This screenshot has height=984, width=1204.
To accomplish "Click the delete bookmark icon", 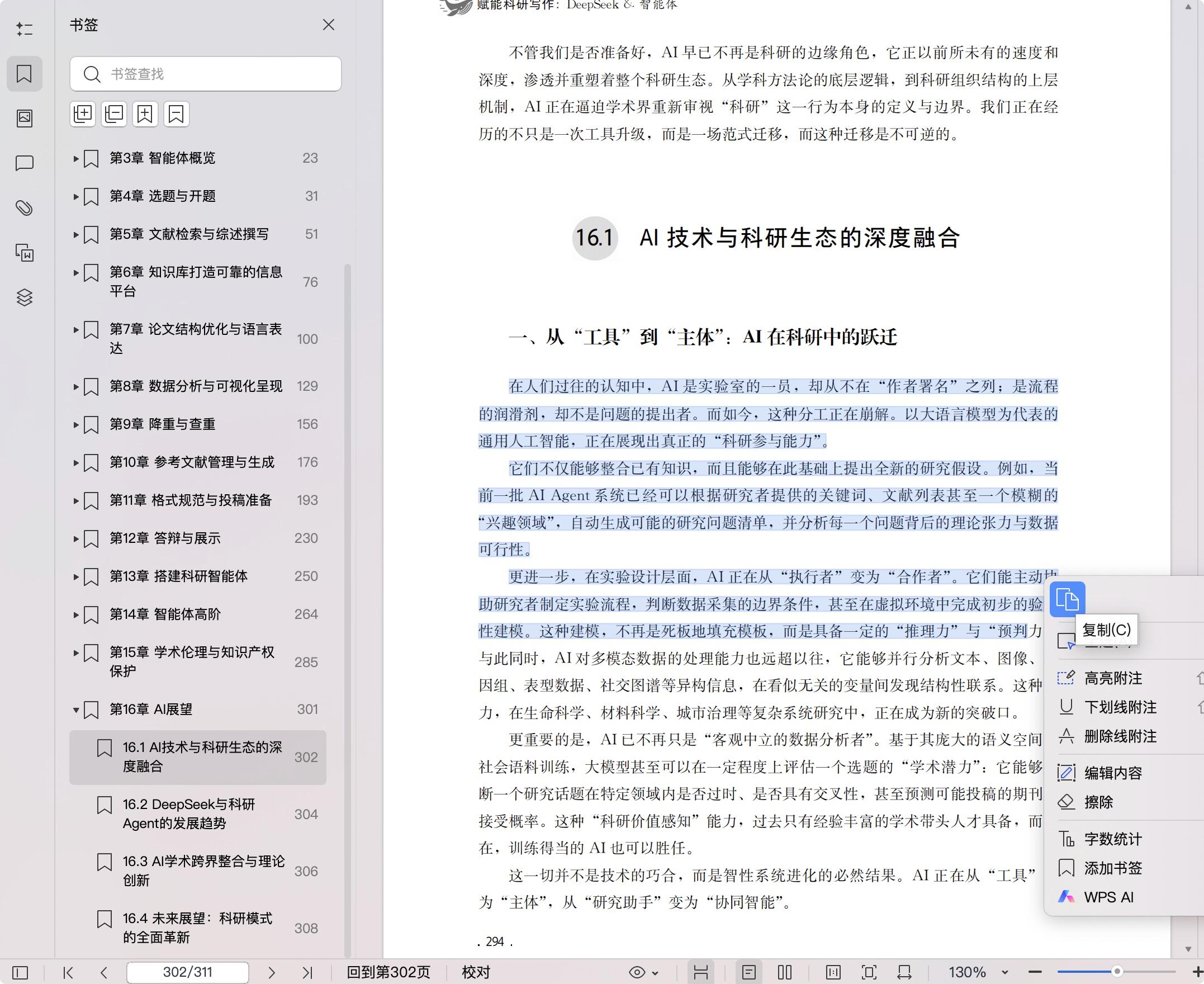I will click(x=176, y=114).
